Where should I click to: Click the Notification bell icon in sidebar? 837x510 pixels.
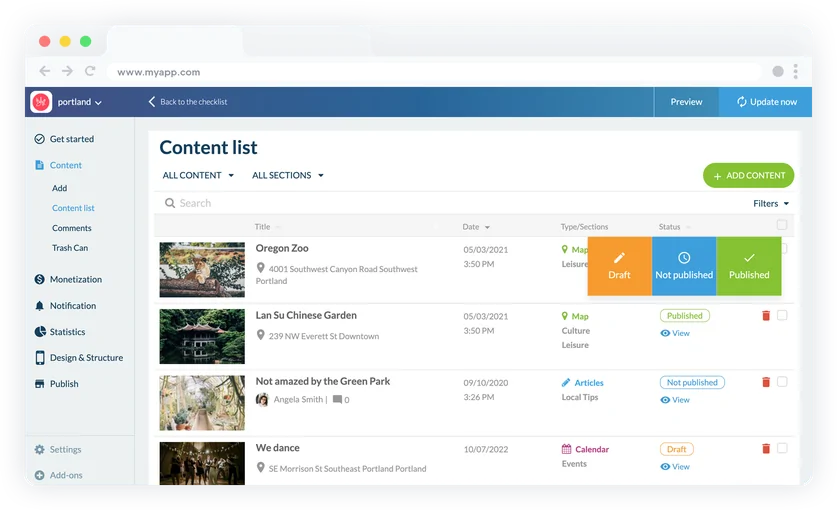click(x=40, y=306)
